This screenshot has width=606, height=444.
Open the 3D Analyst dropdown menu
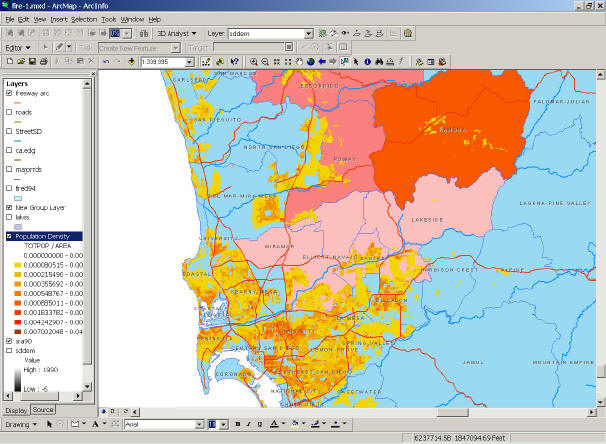coord(177,34)
